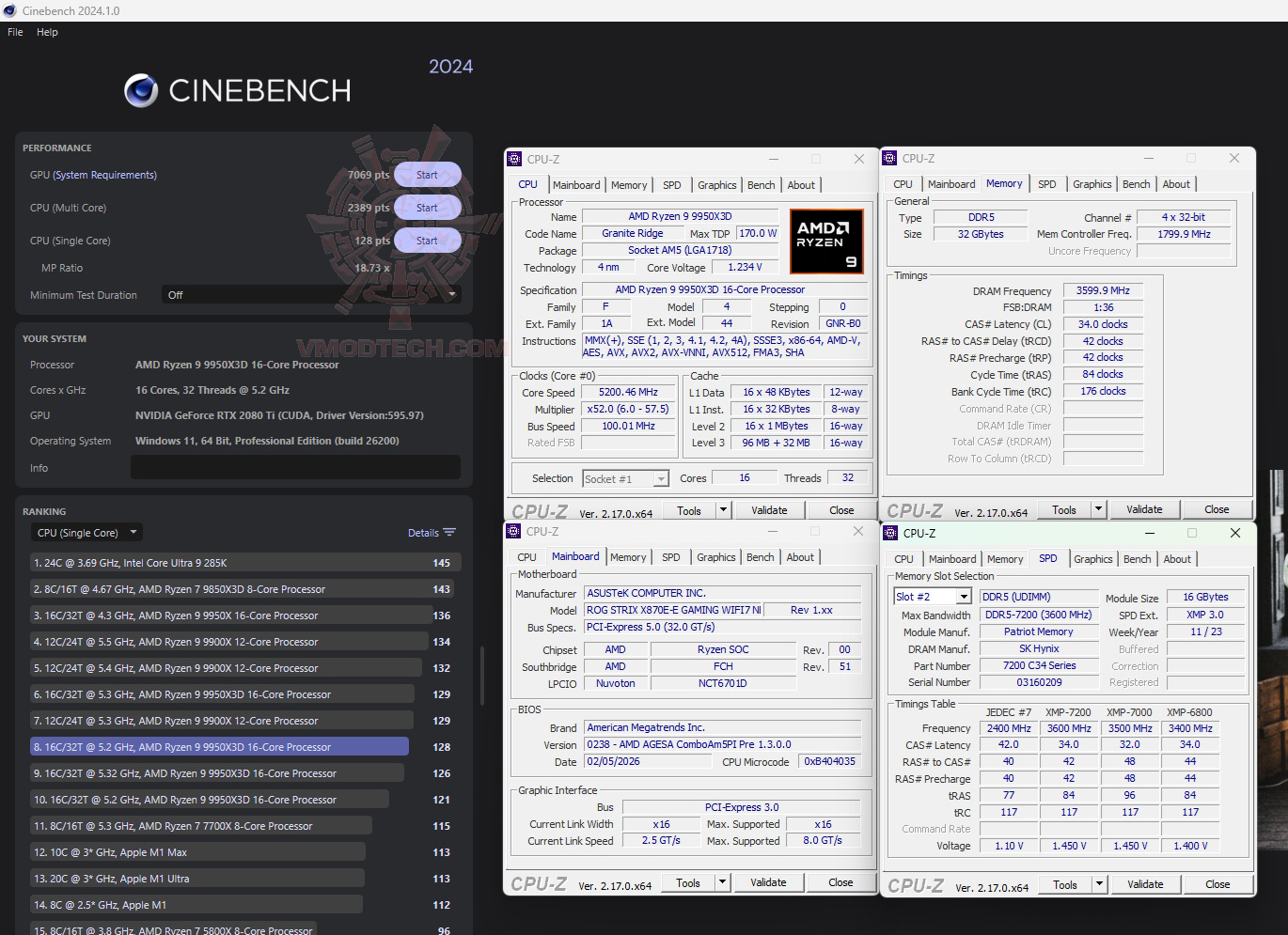Image resolution: width=1288 pixels, height=935 pixels.
Task: Open About tab in bottom-left CPU-Z window
Action: [800, 557]
